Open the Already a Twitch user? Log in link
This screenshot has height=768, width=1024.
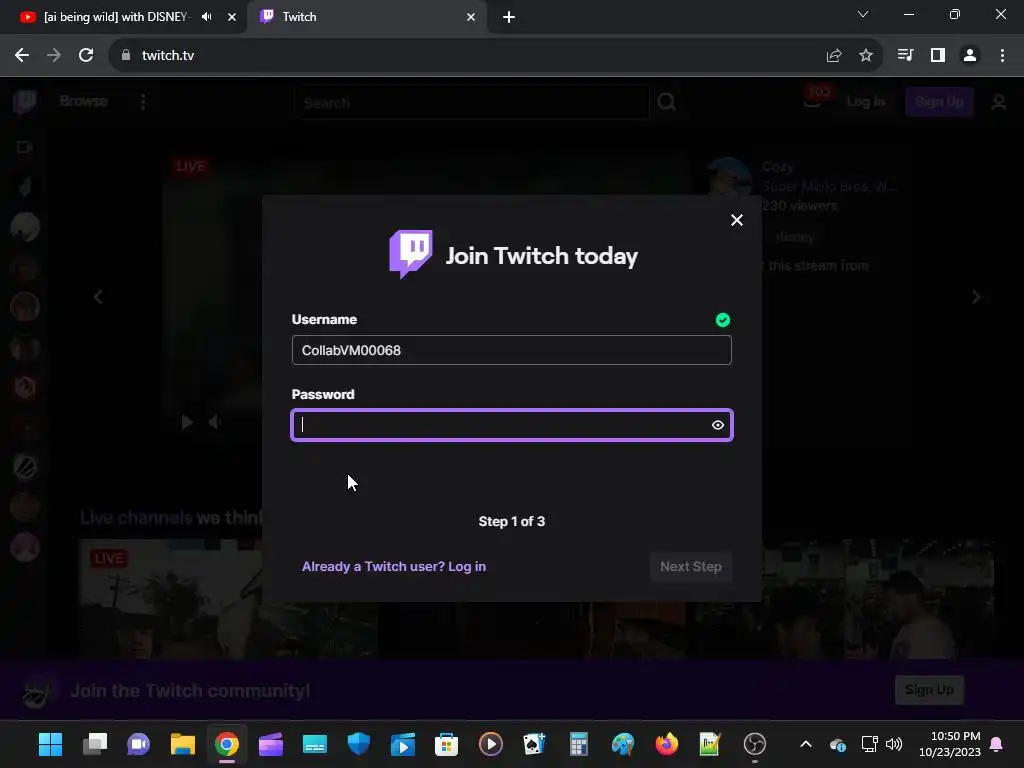[x=394, y=566]
